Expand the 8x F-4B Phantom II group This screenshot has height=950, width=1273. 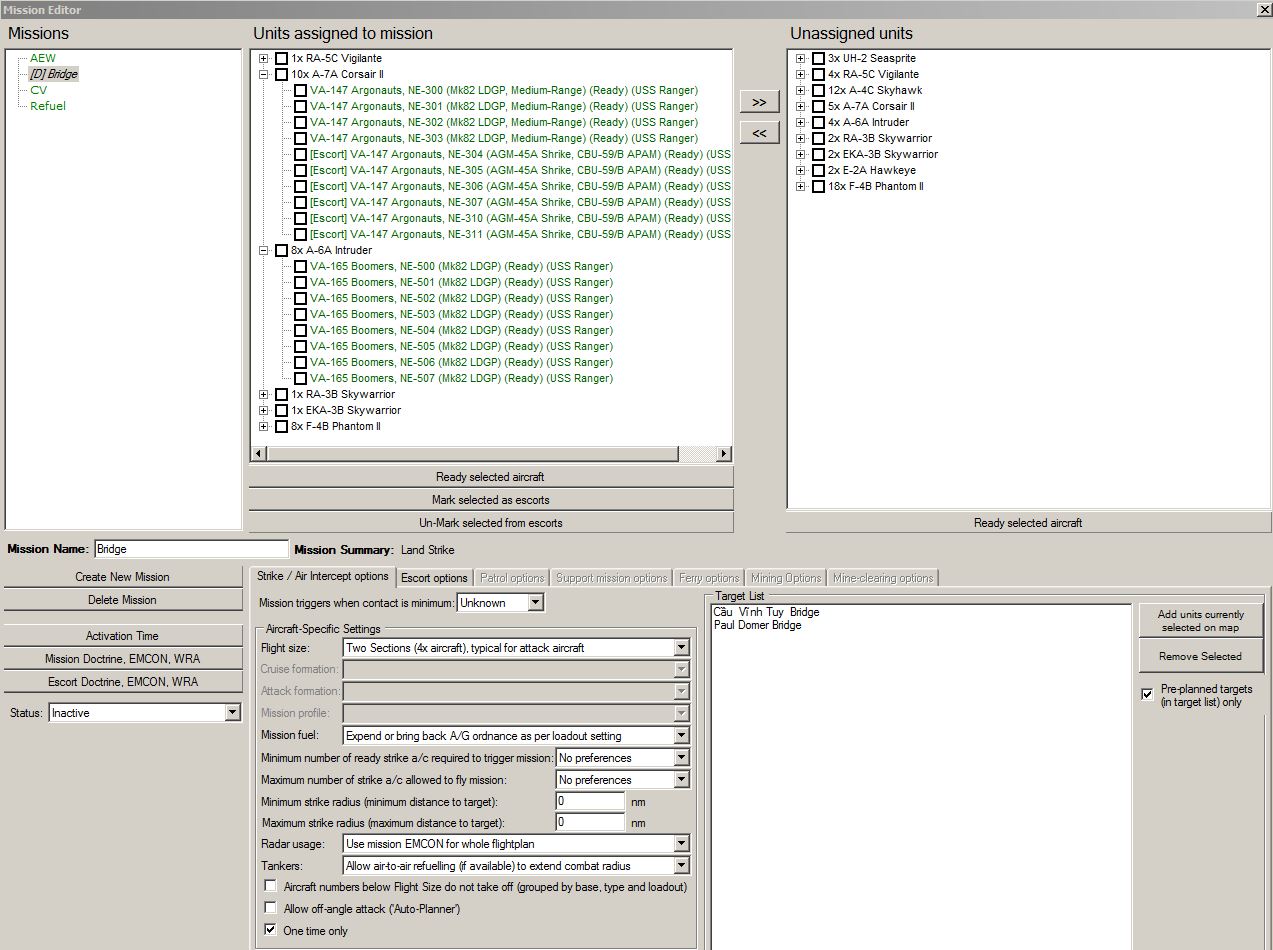tap(264, 426)
